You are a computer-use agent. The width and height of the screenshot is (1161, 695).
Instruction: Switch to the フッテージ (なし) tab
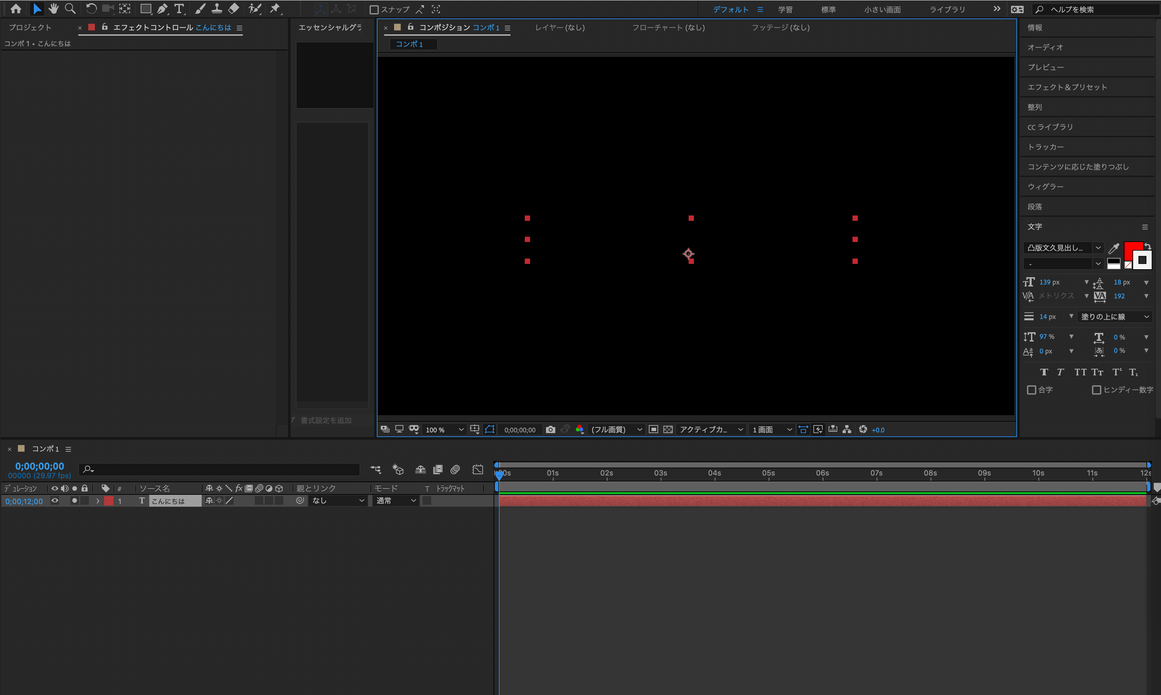tap(780, 27)
